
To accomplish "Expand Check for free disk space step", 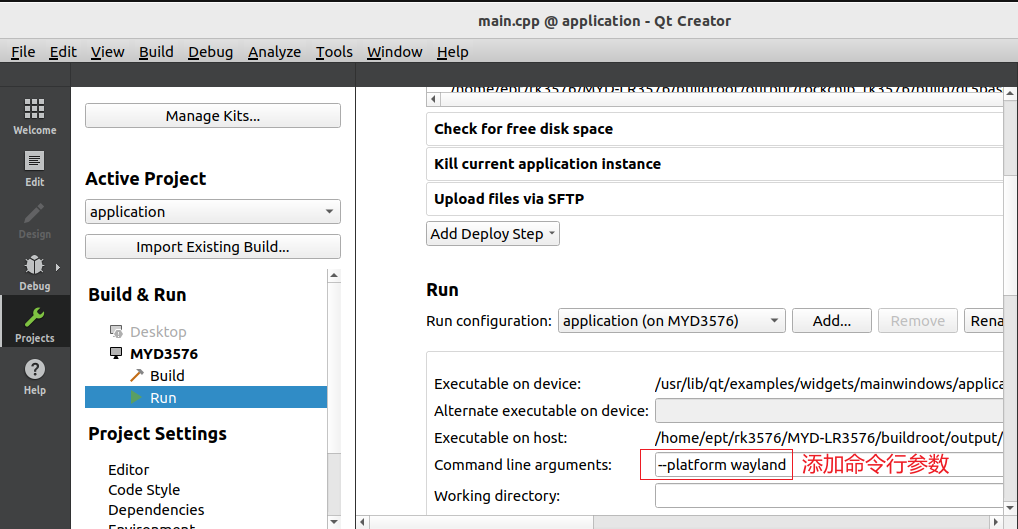I will (x=714, y=129).
